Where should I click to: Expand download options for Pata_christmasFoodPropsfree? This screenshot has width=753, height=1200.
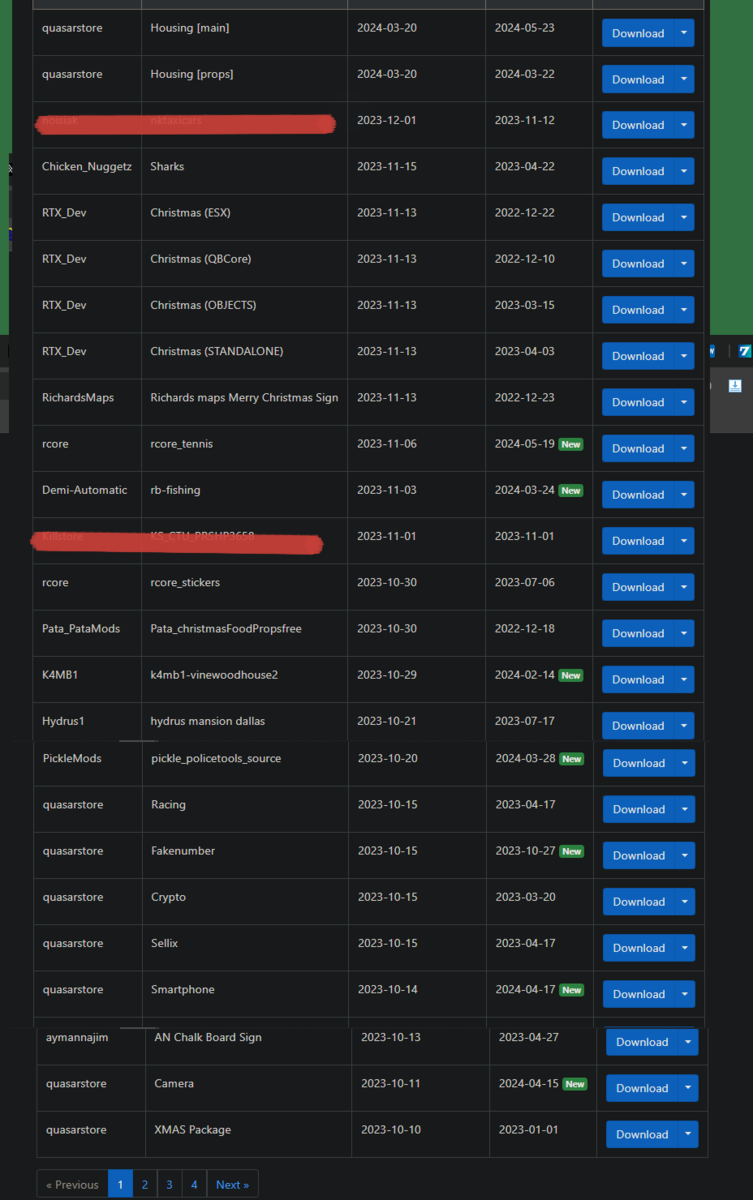pyautogui.click(x=684, y=633)
